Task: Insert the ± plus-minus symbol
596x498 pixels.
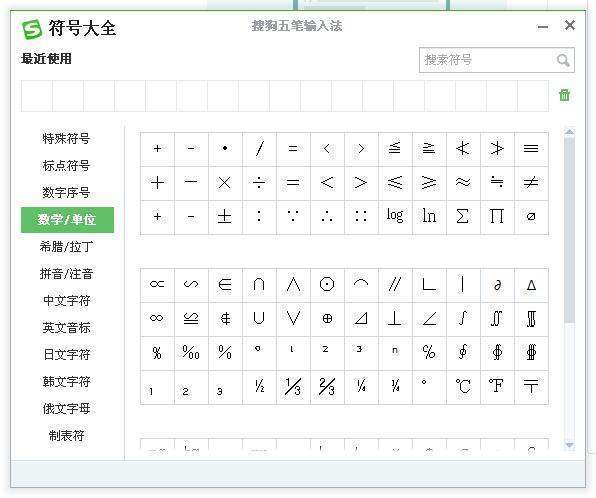Action: pos(225,217)
